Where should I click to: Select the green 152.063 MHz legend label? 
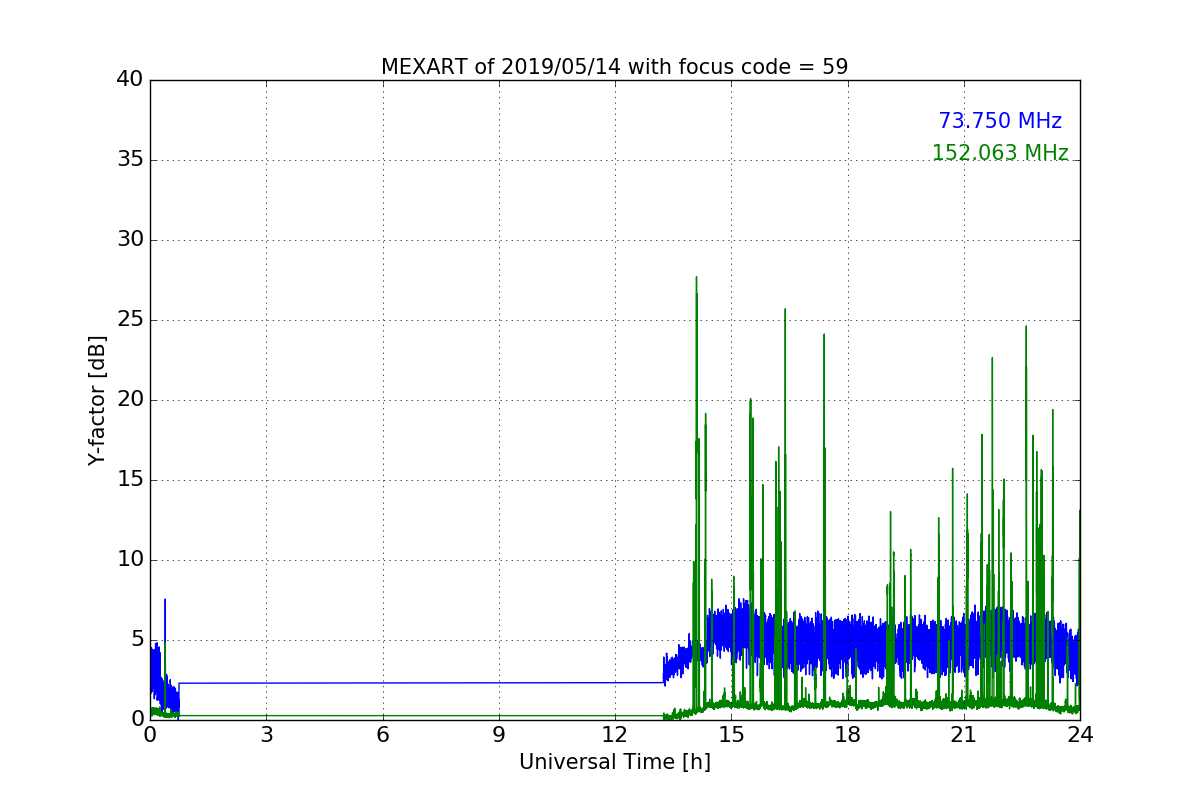[1000, 153]
